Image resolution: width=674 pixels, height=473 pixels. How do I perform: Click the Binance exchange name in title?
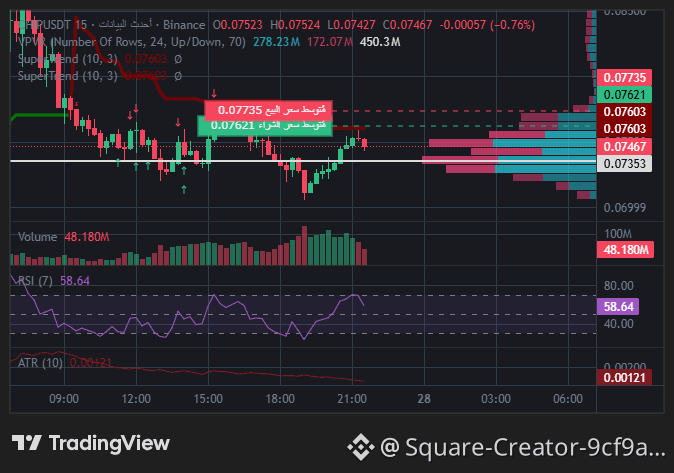coord(184,25)
